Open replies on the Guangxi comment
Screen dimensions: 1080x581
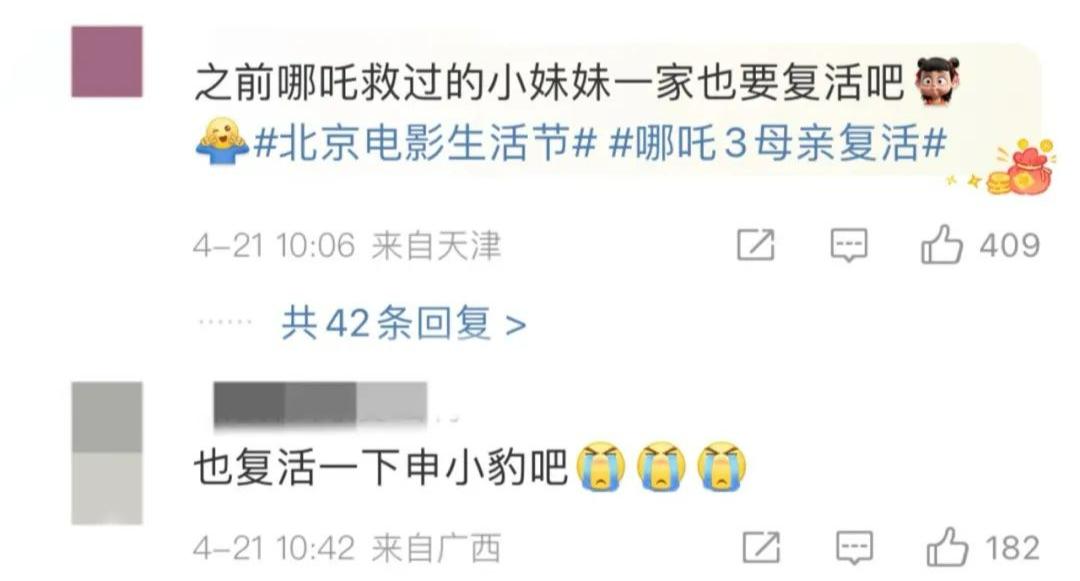pyautogui.click(x=854, y=548)
